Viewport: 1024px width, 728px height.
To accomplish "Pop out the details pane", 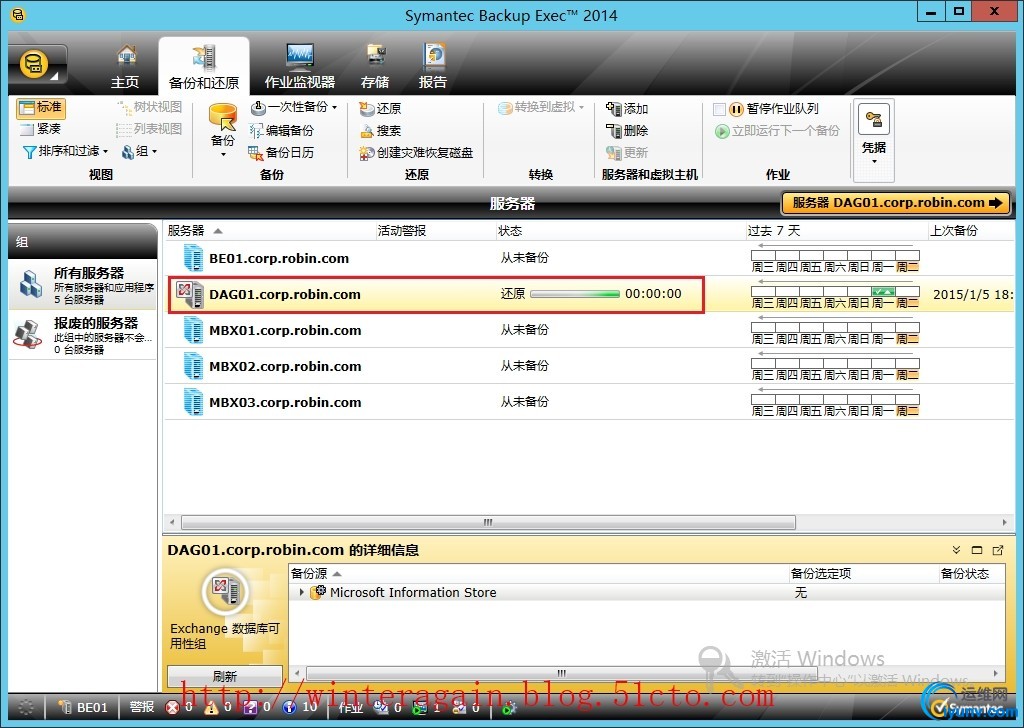I will (x=998, y=550).
